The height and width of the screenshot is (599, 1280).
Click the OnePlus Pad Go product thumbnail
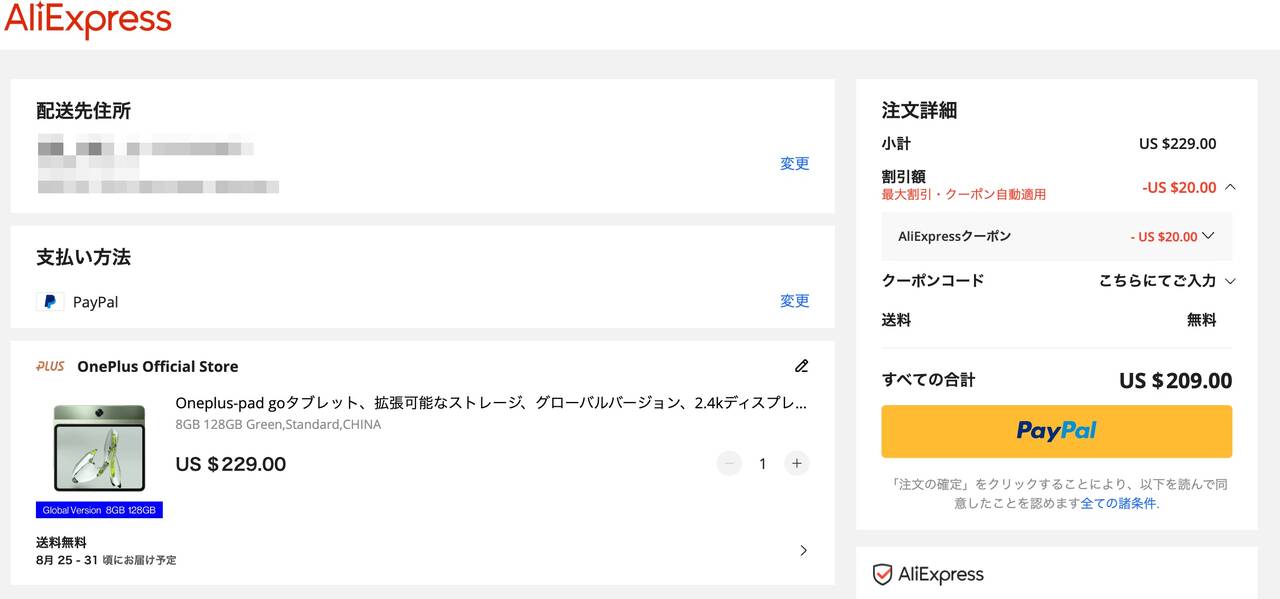pyautogui.click(x=99, y=447)
